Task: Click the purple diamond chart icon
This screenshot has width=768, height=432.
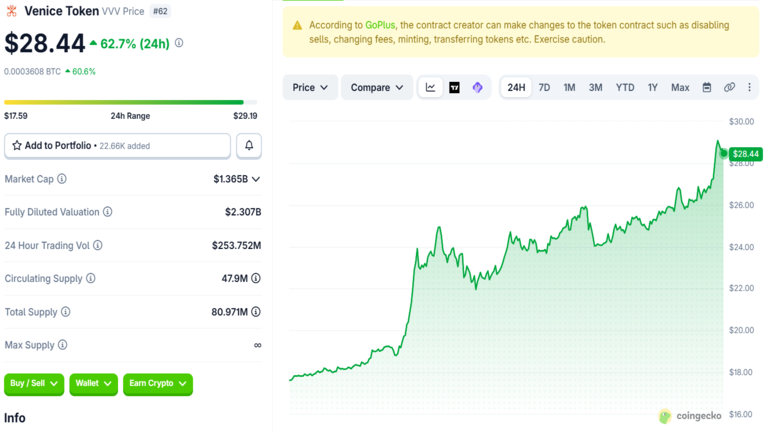Action: click(478, 87)
